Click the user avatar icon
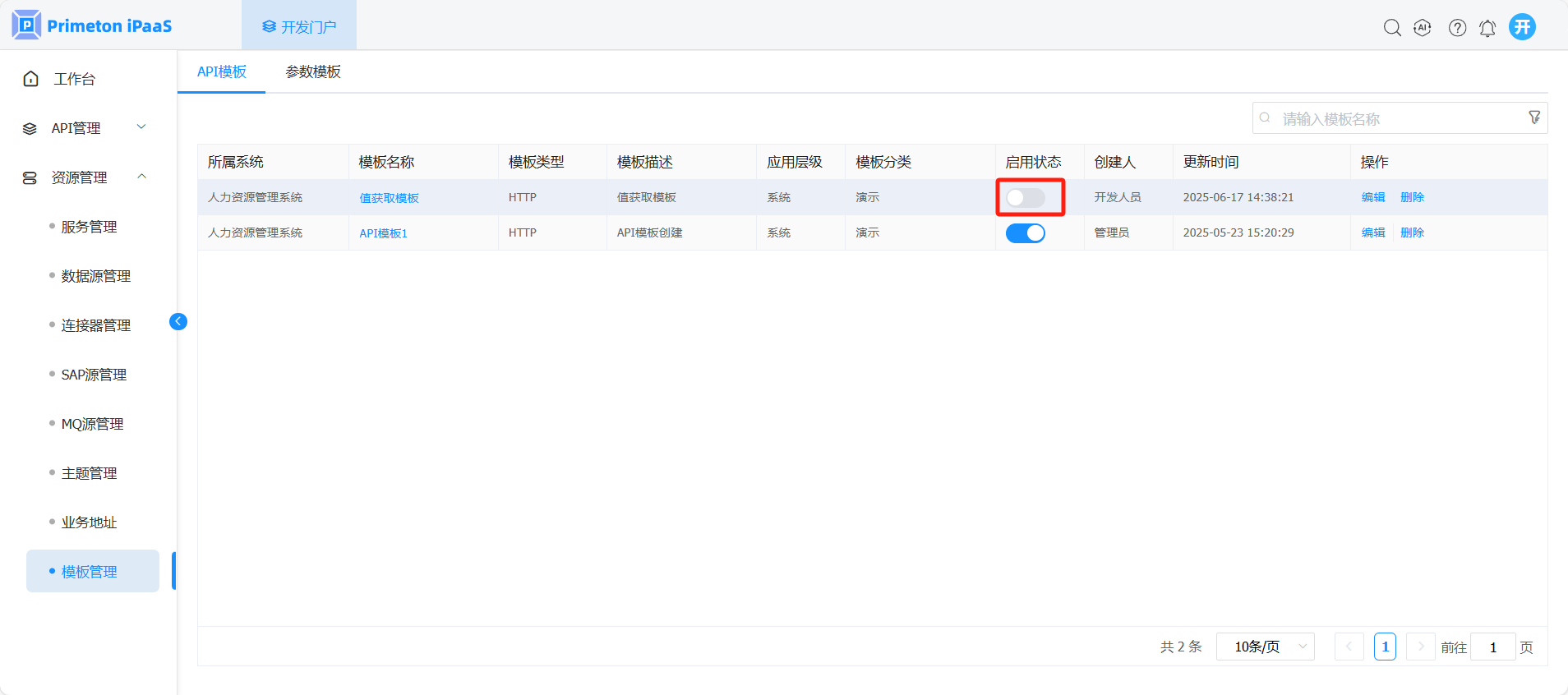This screenshot has height=695, width=1568. pyautogui.click(x=1522, y=27)
